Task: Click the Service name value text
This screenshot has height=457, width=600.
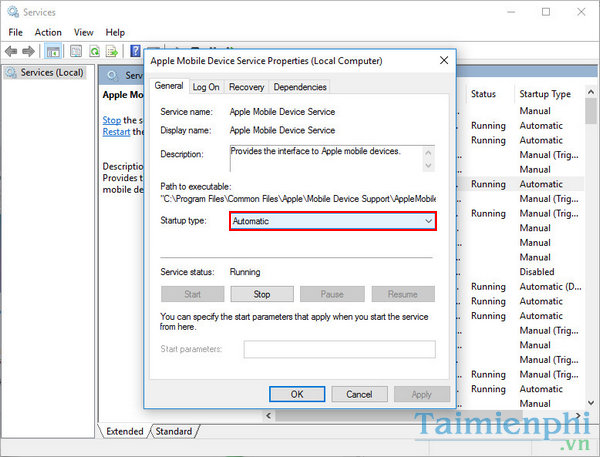Action: [282, 112]
